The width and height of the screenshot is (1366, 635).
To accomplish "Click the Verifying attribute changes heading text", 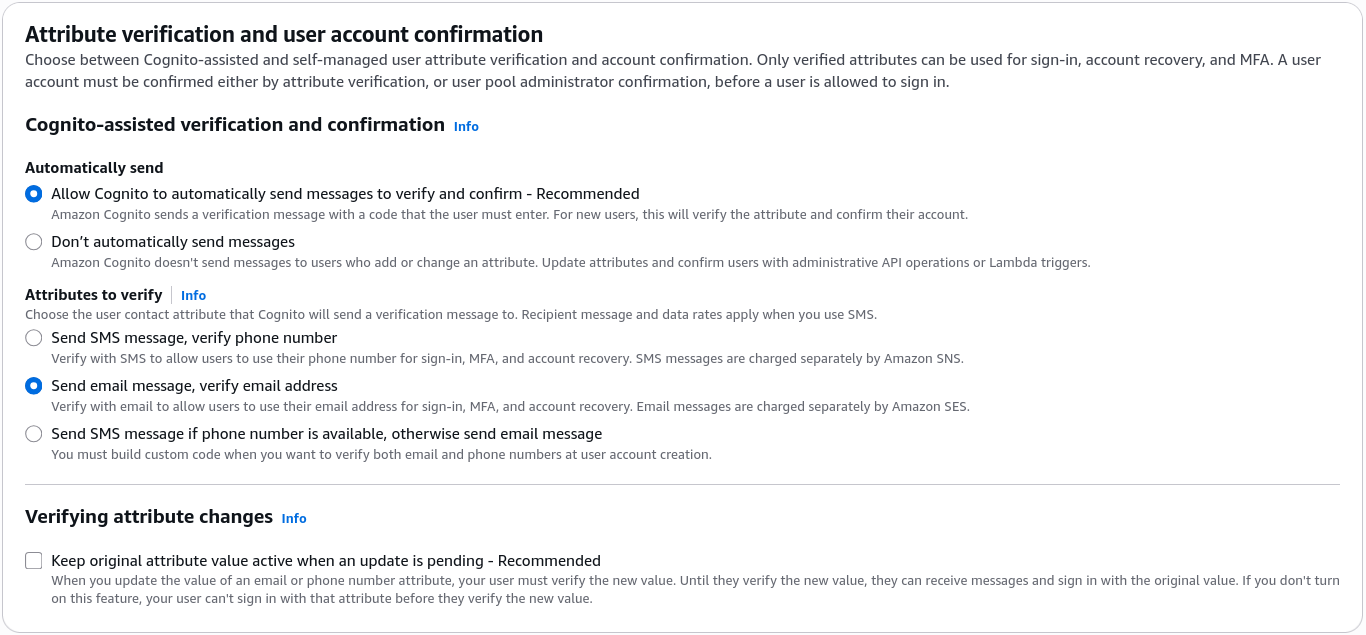I will 149,517.
